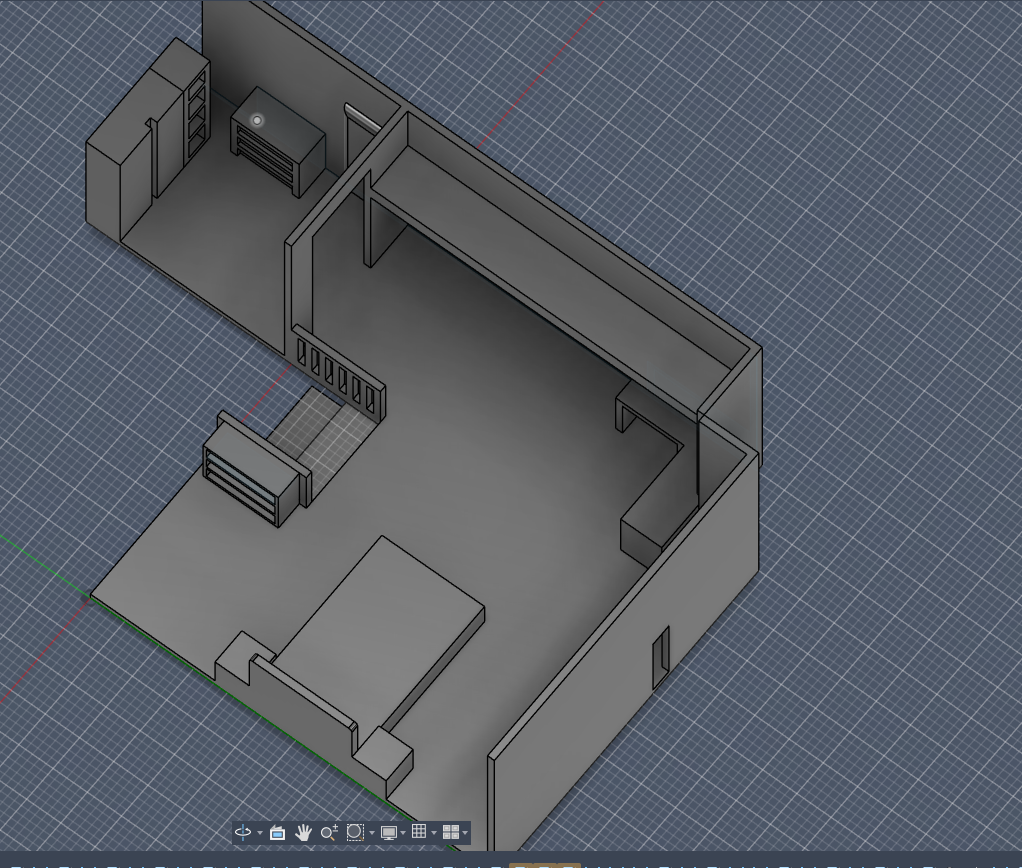Click the Look At camera icon
Image resolution: width=1022 pixels, height=868 pixels.
click(277, 832)
